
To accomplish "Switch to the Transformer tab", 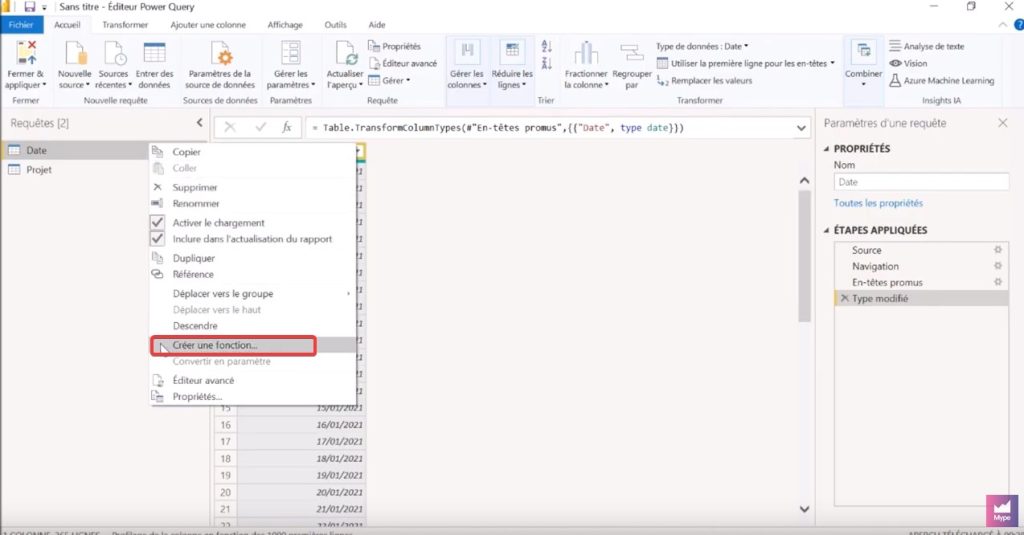I will tap(125, 25).
